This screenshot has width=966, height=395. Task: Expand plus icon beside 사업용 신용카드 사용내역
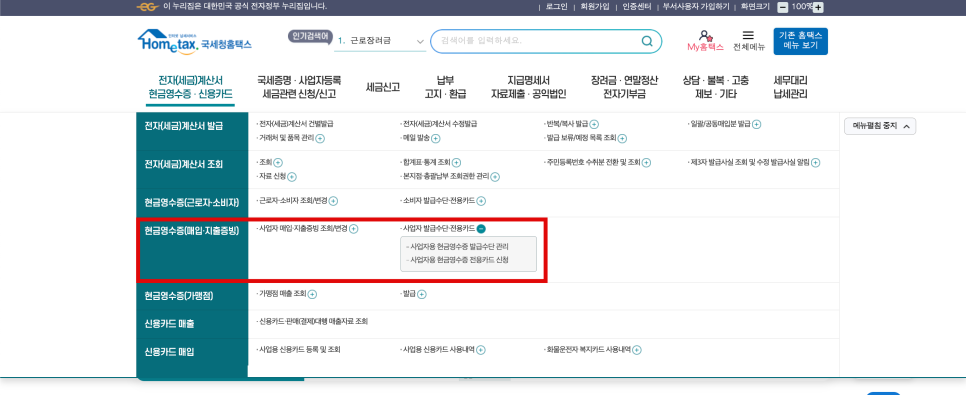pyautogui.click(x=481, y=350)
